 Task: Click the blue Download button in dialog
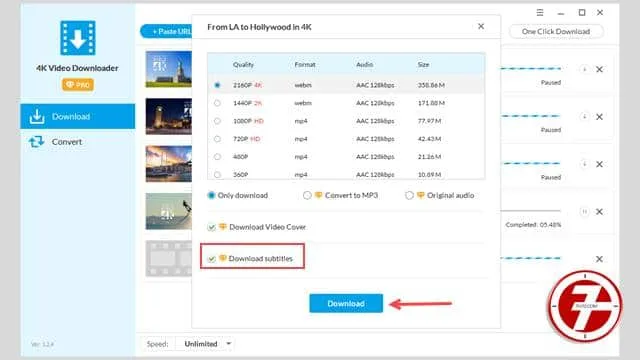(x=346, y=303)
